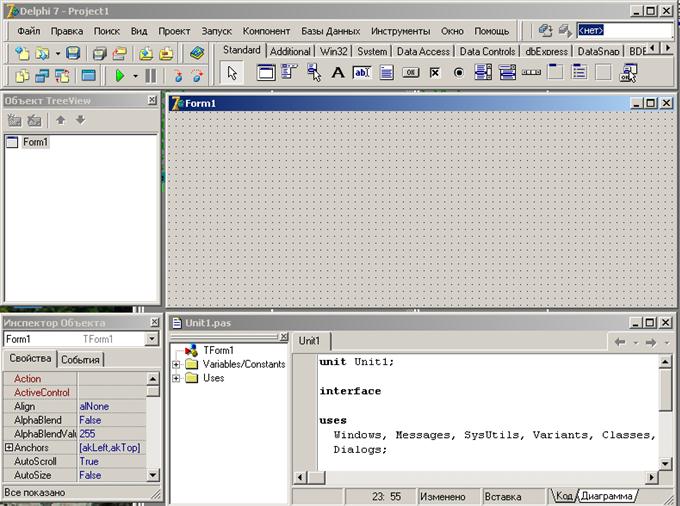Screen dimensions: 680x506
Task: Select the Frames component icon
Action: 266,72
